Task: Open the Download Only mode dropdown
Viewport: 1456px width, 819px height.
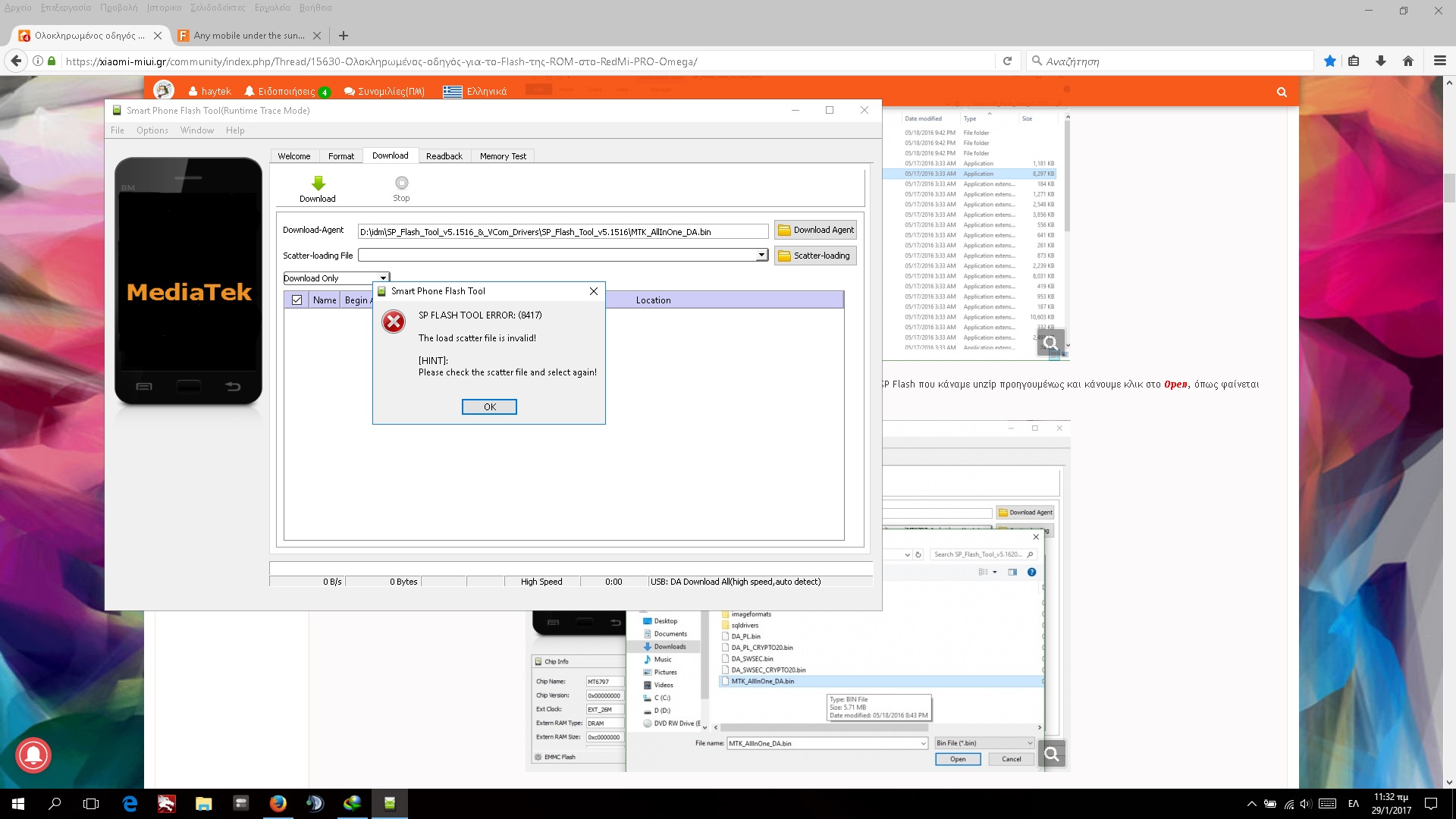Action: point(383,278)
